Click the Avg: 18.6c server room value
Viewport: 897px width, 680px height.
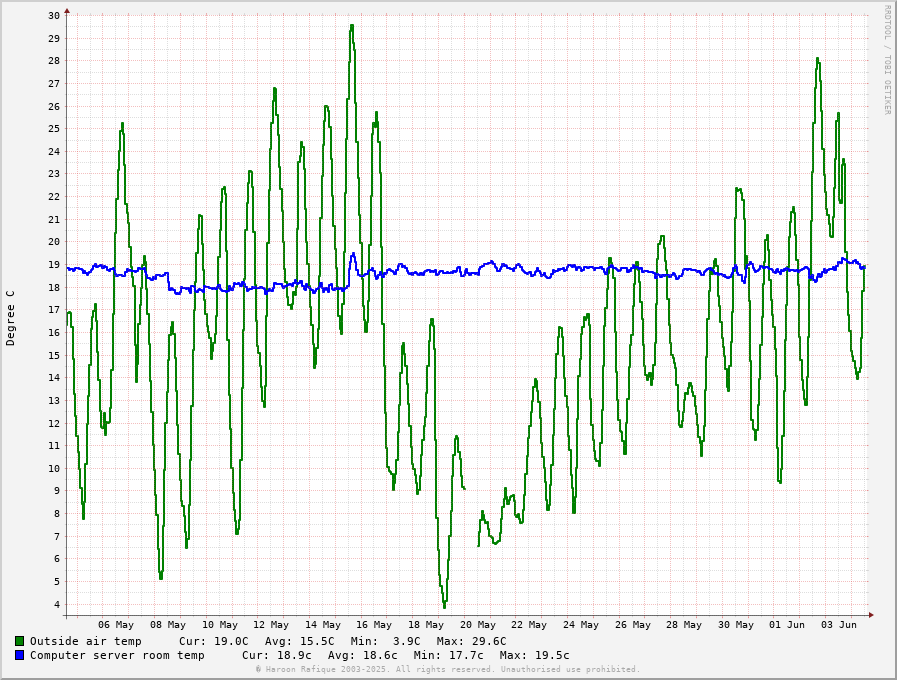click(x=362, y=655)
